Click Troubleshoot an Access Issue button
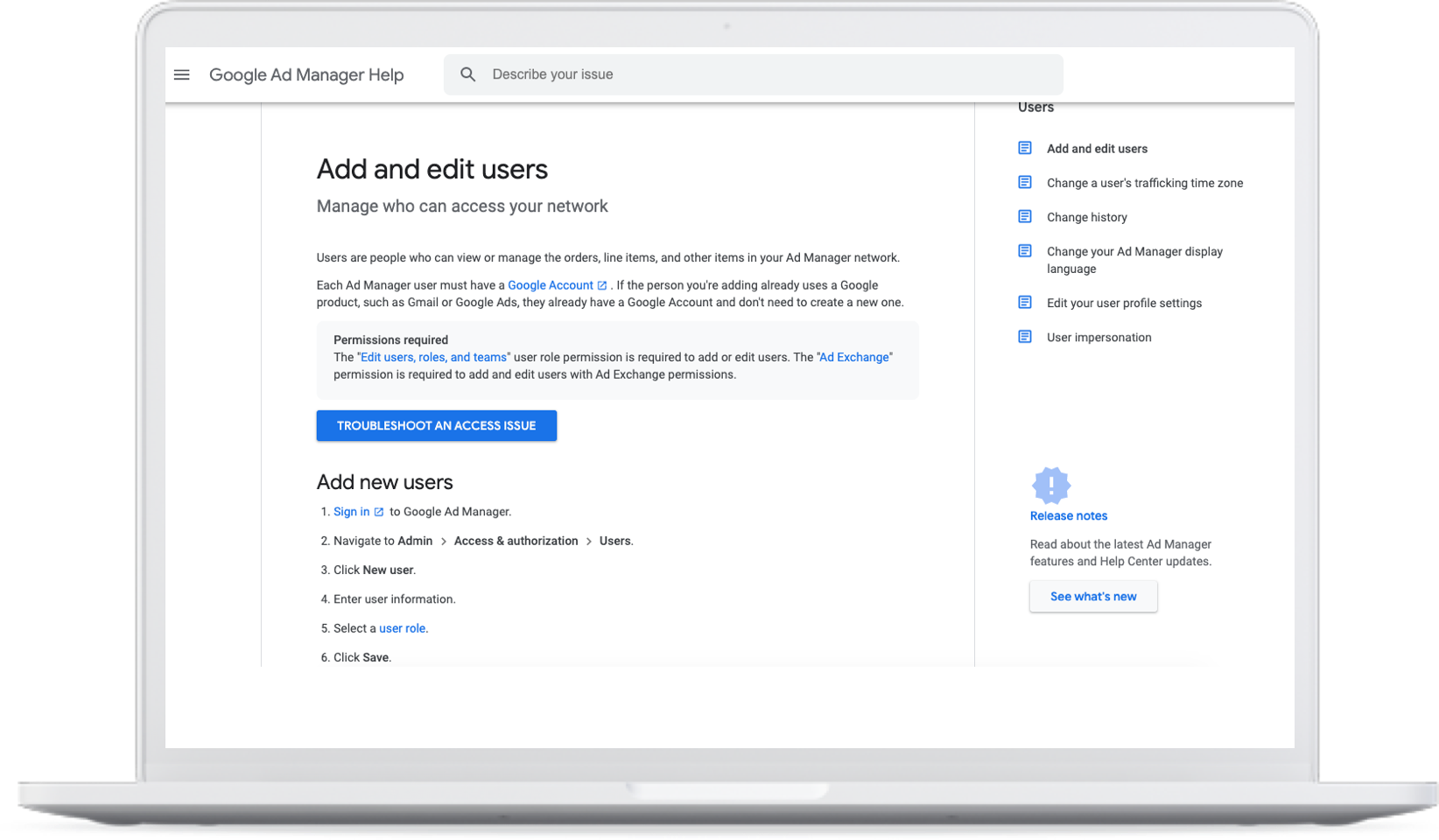The width and height of the screenshot is (1439, 840). pos(437,425)
